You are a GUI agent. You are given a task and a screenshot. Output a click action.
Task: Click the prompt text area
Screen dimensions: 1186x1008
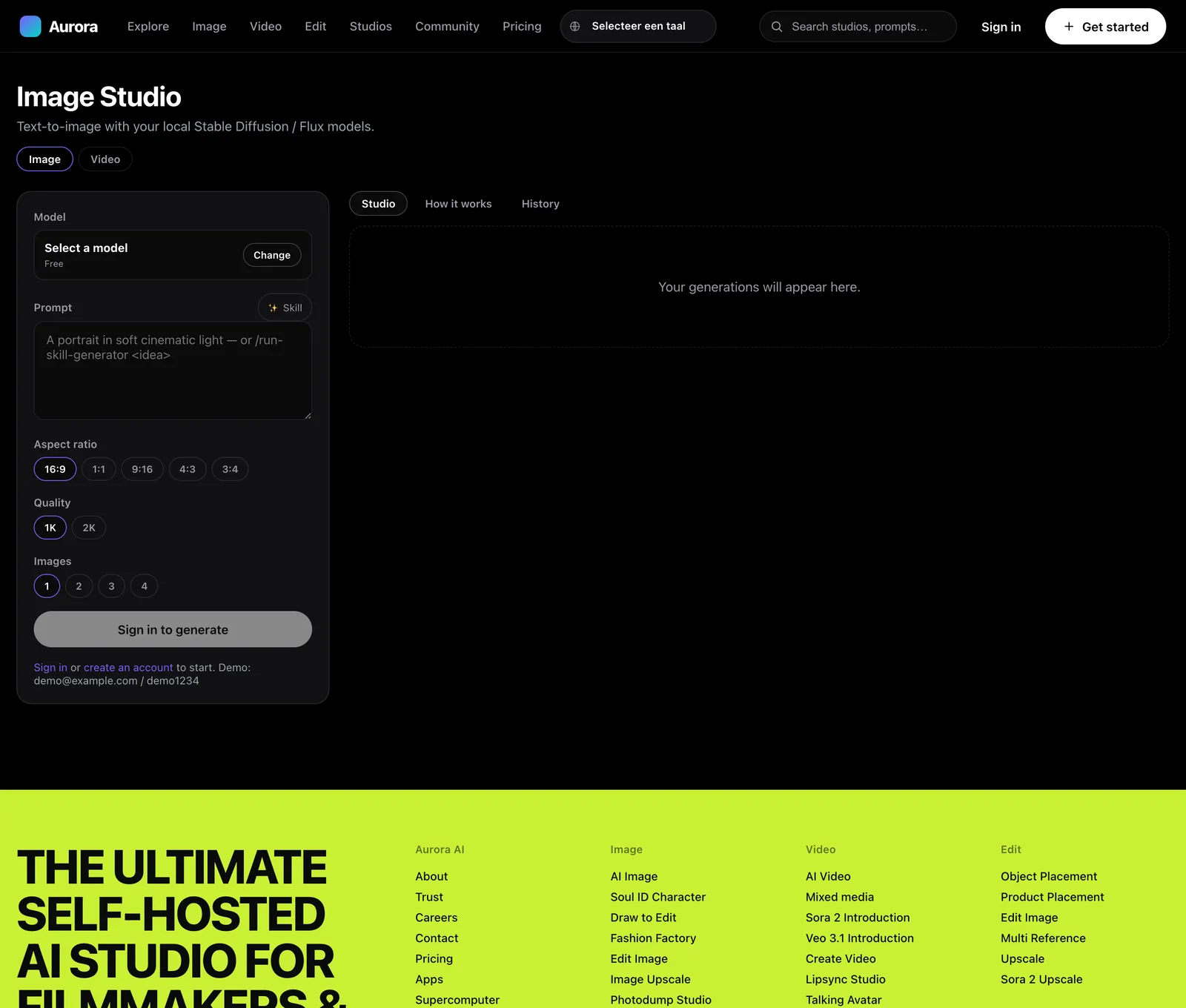coord(173,371)
